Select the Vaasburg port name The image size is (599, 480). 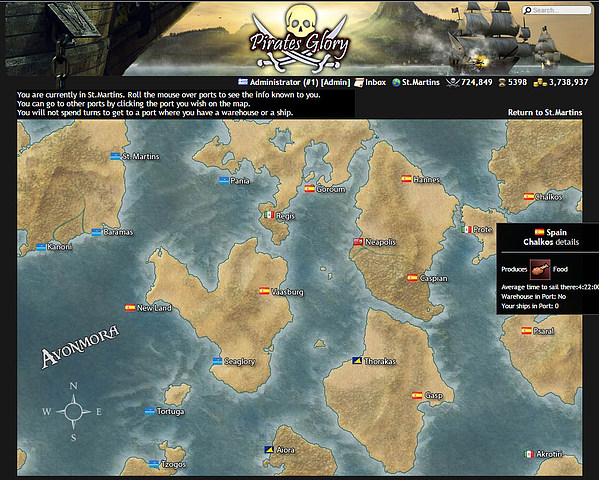(x=287, y=292)
